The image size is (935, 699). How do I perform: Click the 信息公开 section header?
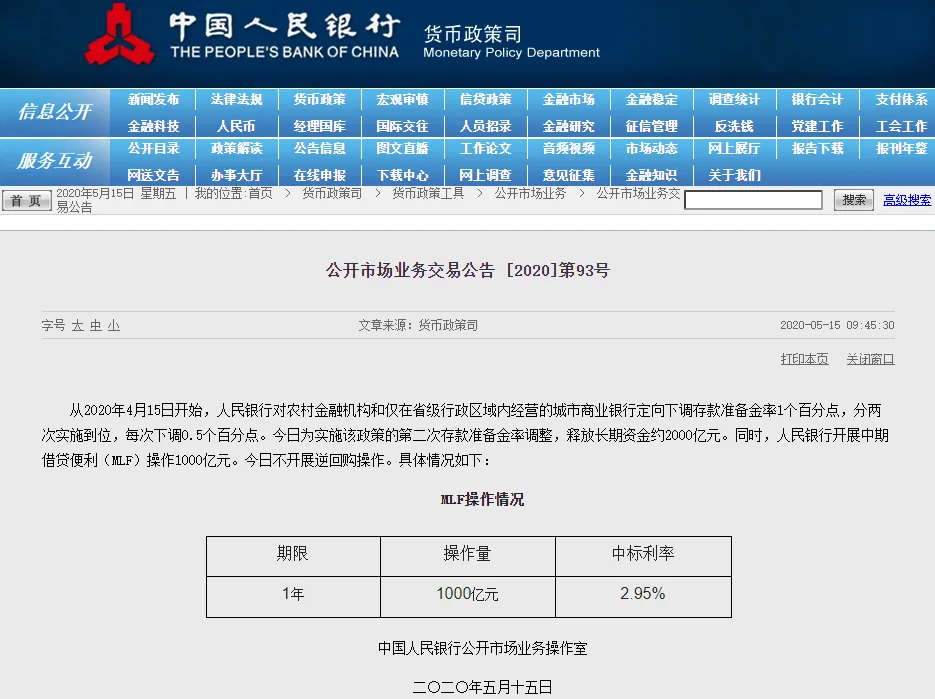click(55, 112)
